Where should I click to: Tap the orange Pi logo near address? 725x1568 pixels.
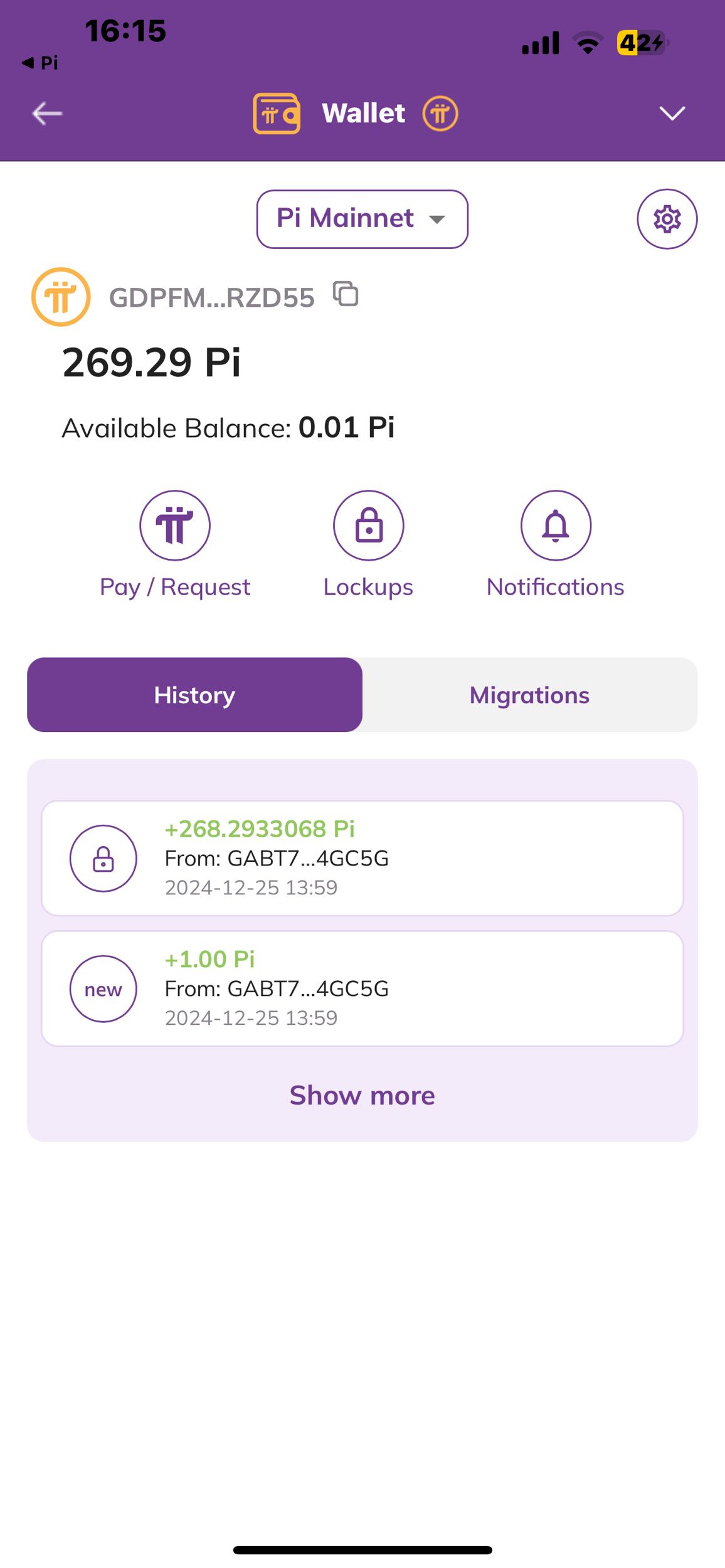(x=61, y=297)
